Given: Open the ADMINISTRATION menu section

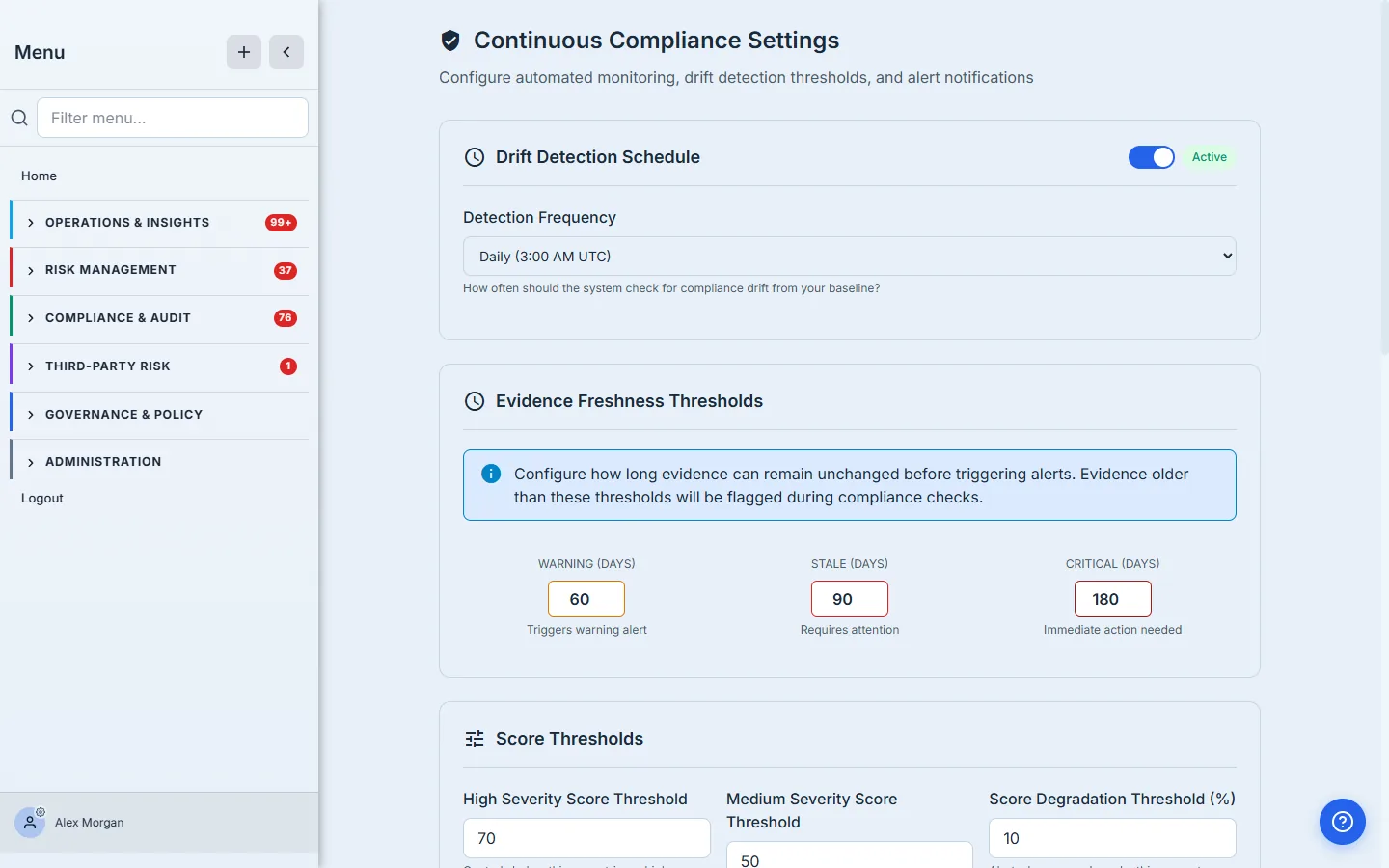Looking at the screenshot, I should coord(160,462).
